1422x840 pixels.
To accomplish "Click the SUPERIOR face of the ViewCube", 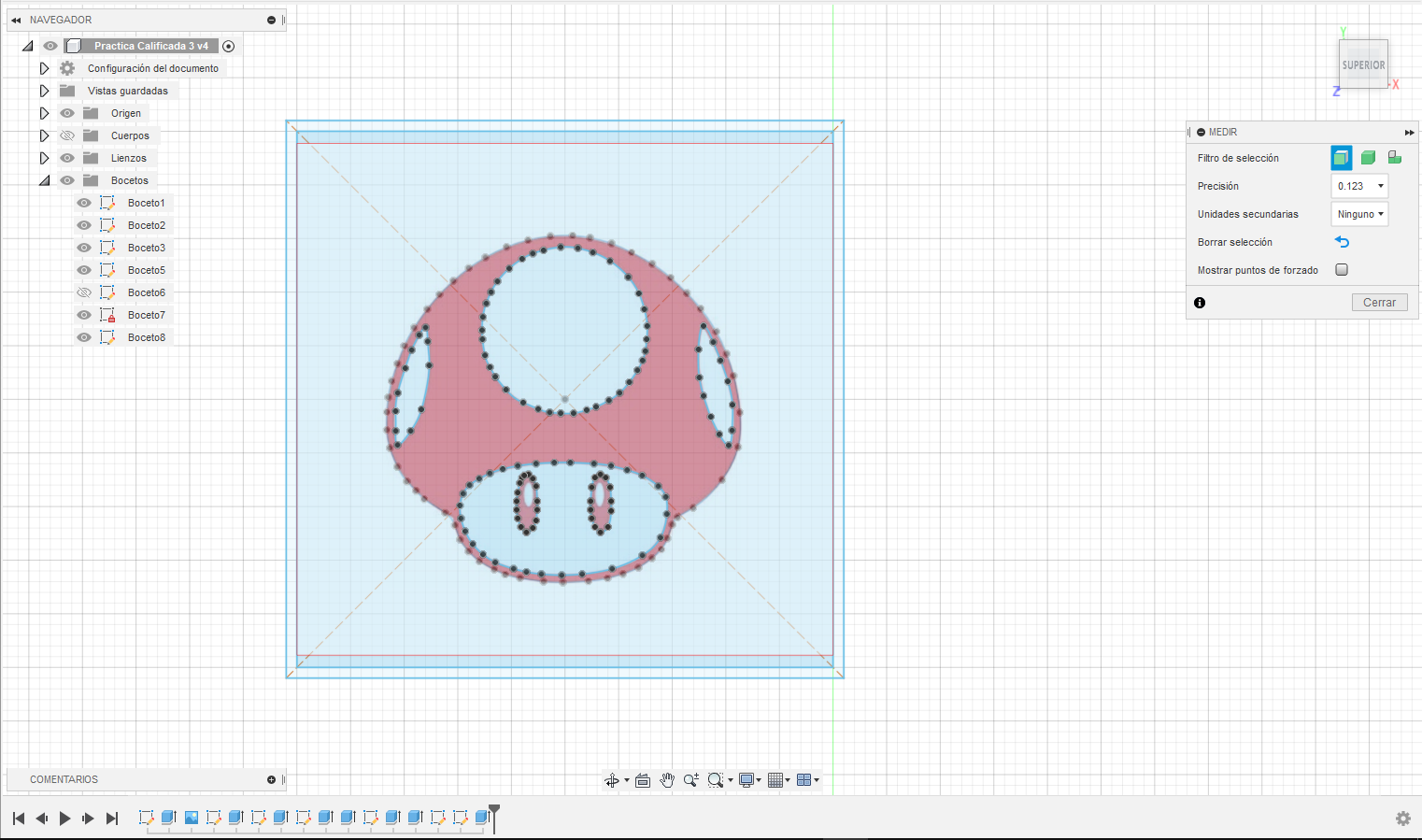I will pyautogui.click(x=1363, y=64).
